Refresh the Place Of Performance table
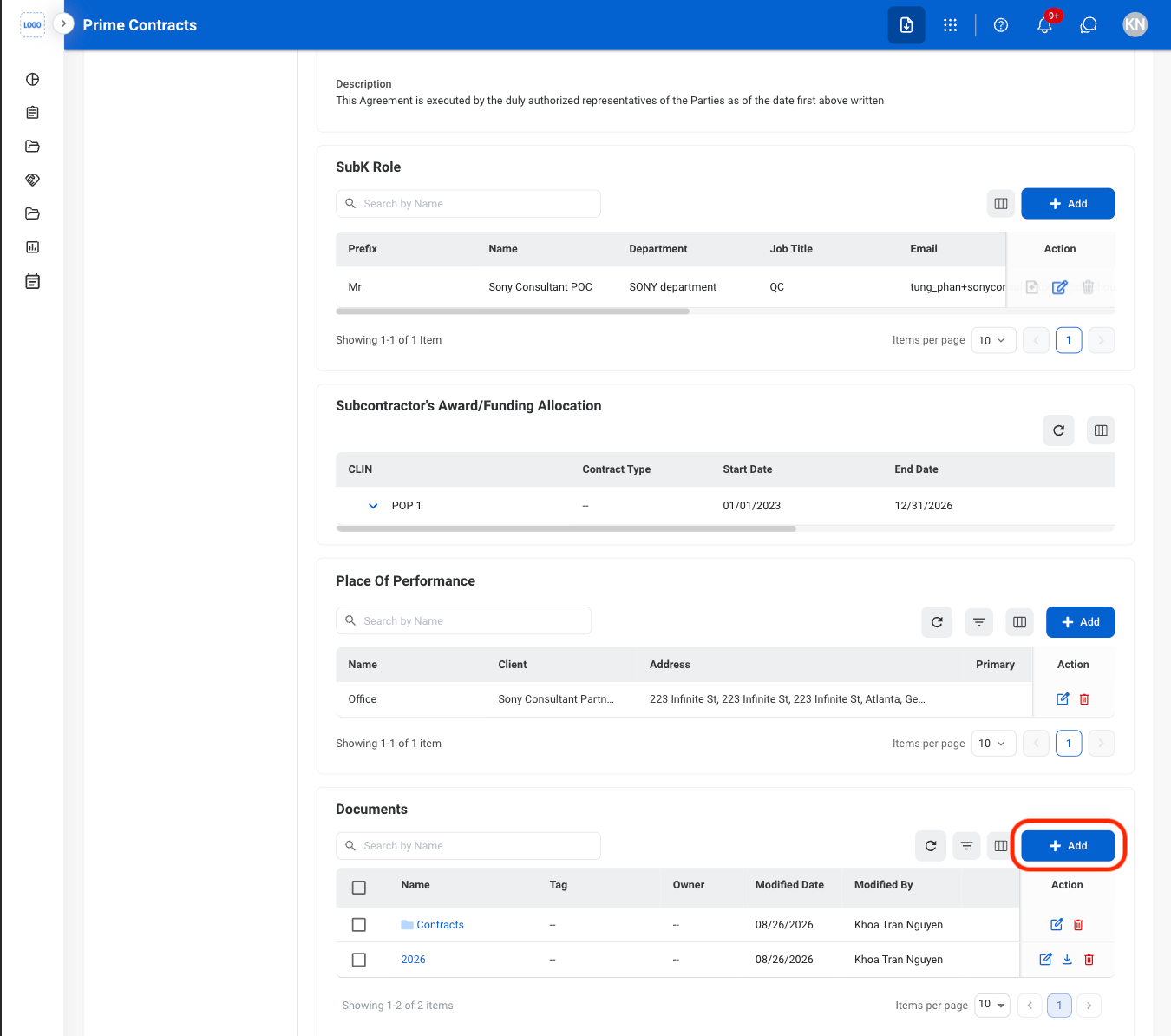The width and height of the screenshot is (1171, 1036). click(937, 622)
